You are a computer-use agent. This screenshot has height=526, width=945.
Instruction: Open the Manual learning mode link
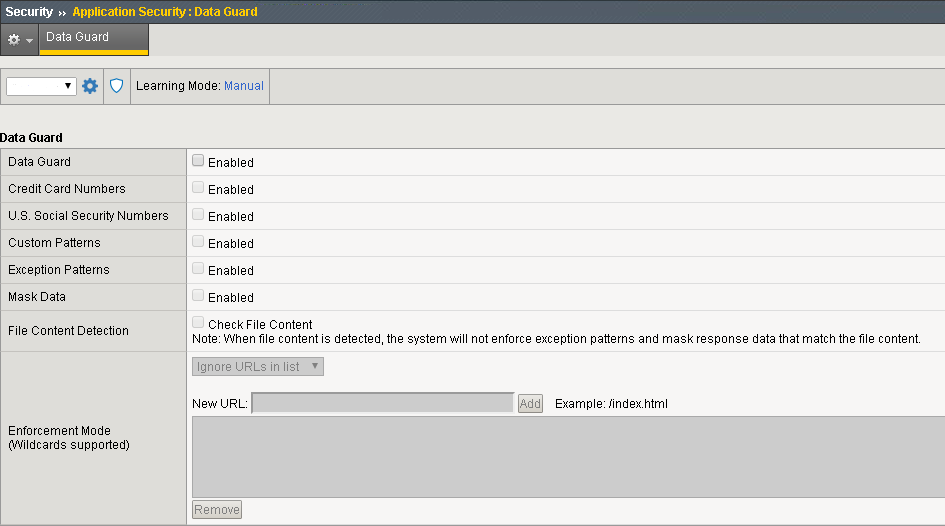click(243, 86)
